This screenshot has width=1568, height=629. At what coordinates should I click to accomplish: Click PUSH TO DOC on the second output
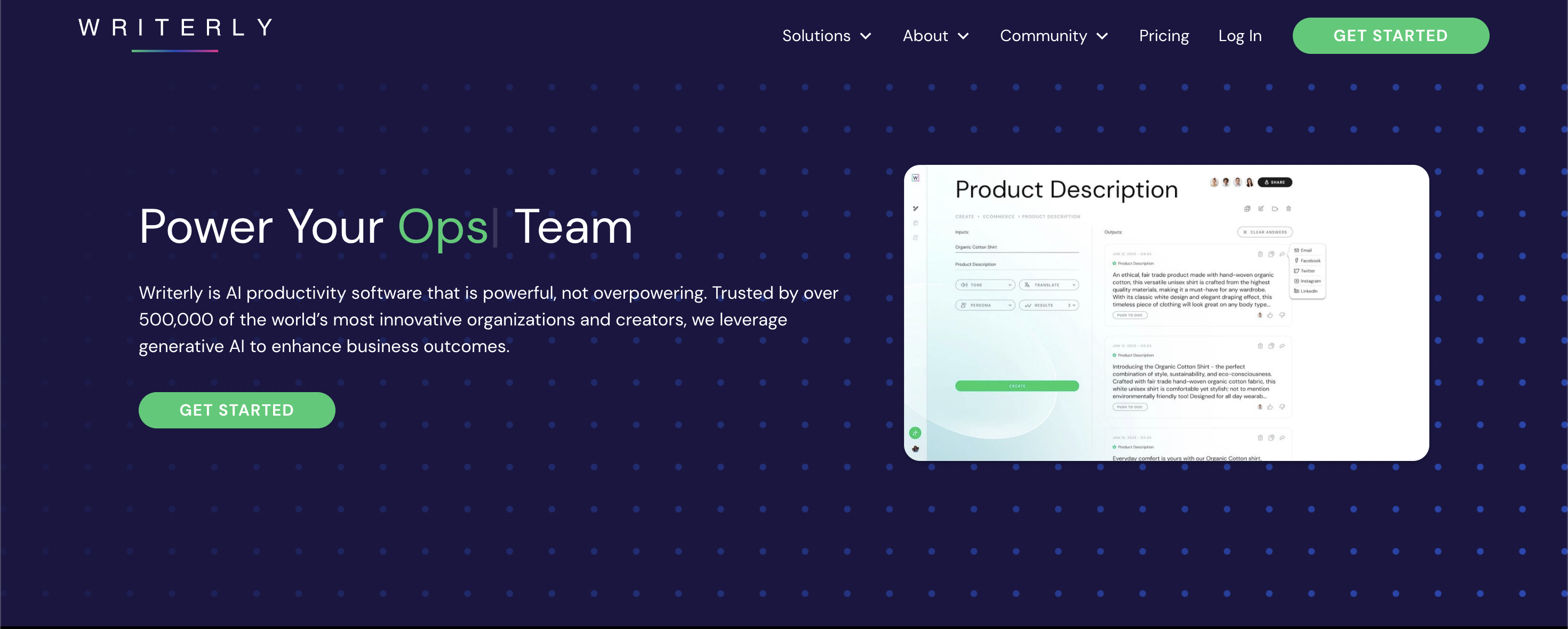tap(1130, 407)
